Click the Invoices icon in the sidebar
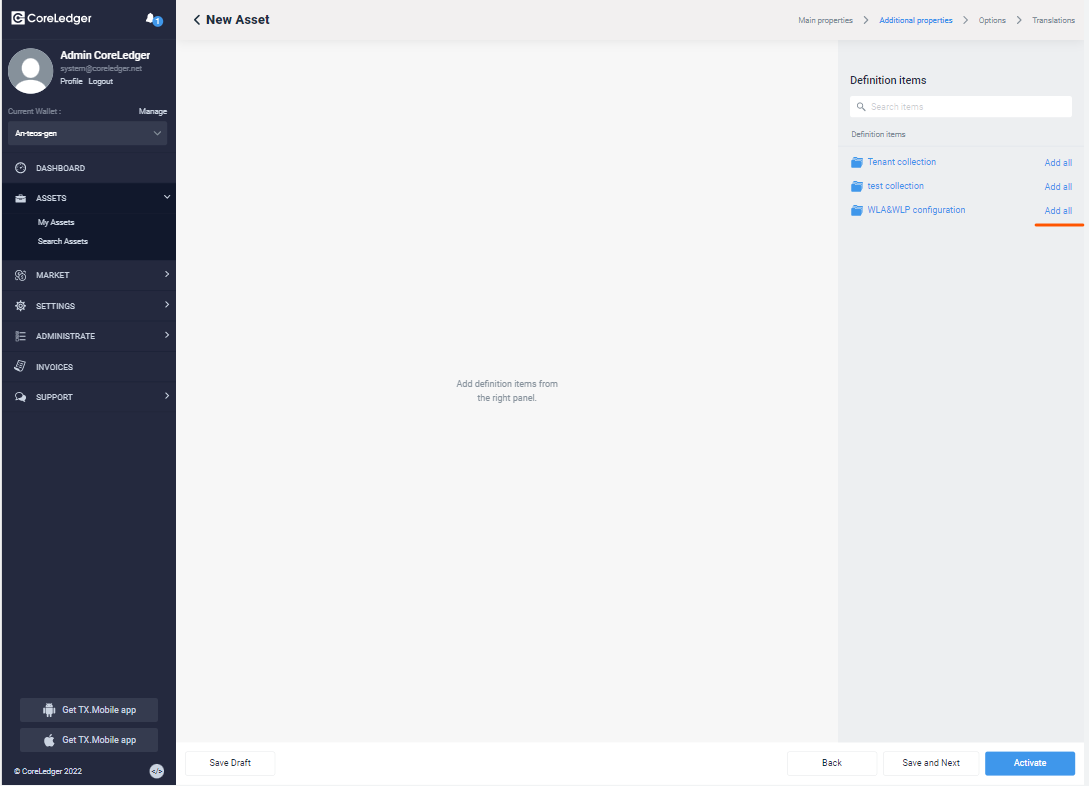The width and height of the screenshot is (1089, 786). point(20,367)
